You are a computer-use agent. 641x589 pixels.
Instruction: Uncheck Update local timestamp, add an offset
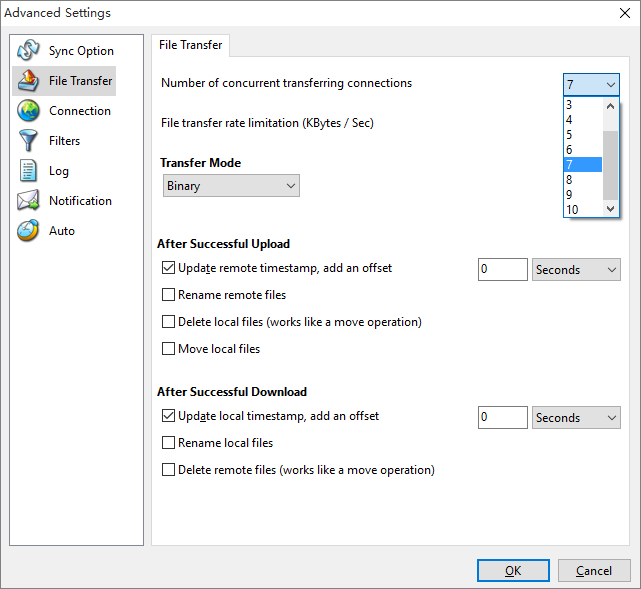[x=168, y=416]
